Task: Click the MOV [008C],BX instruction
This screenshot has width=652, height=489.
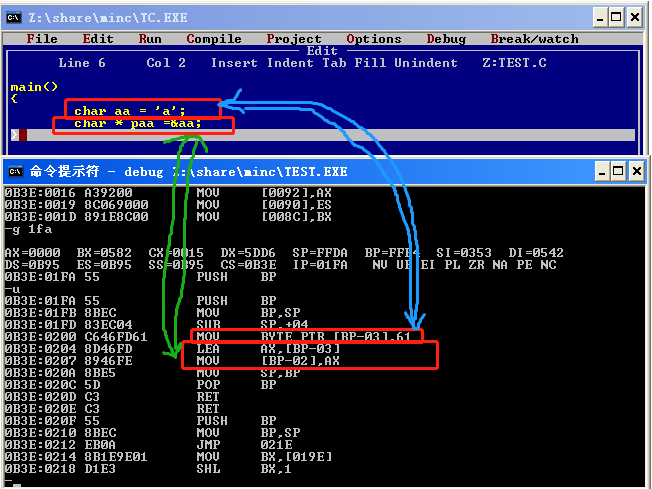Action: point(264,217)
